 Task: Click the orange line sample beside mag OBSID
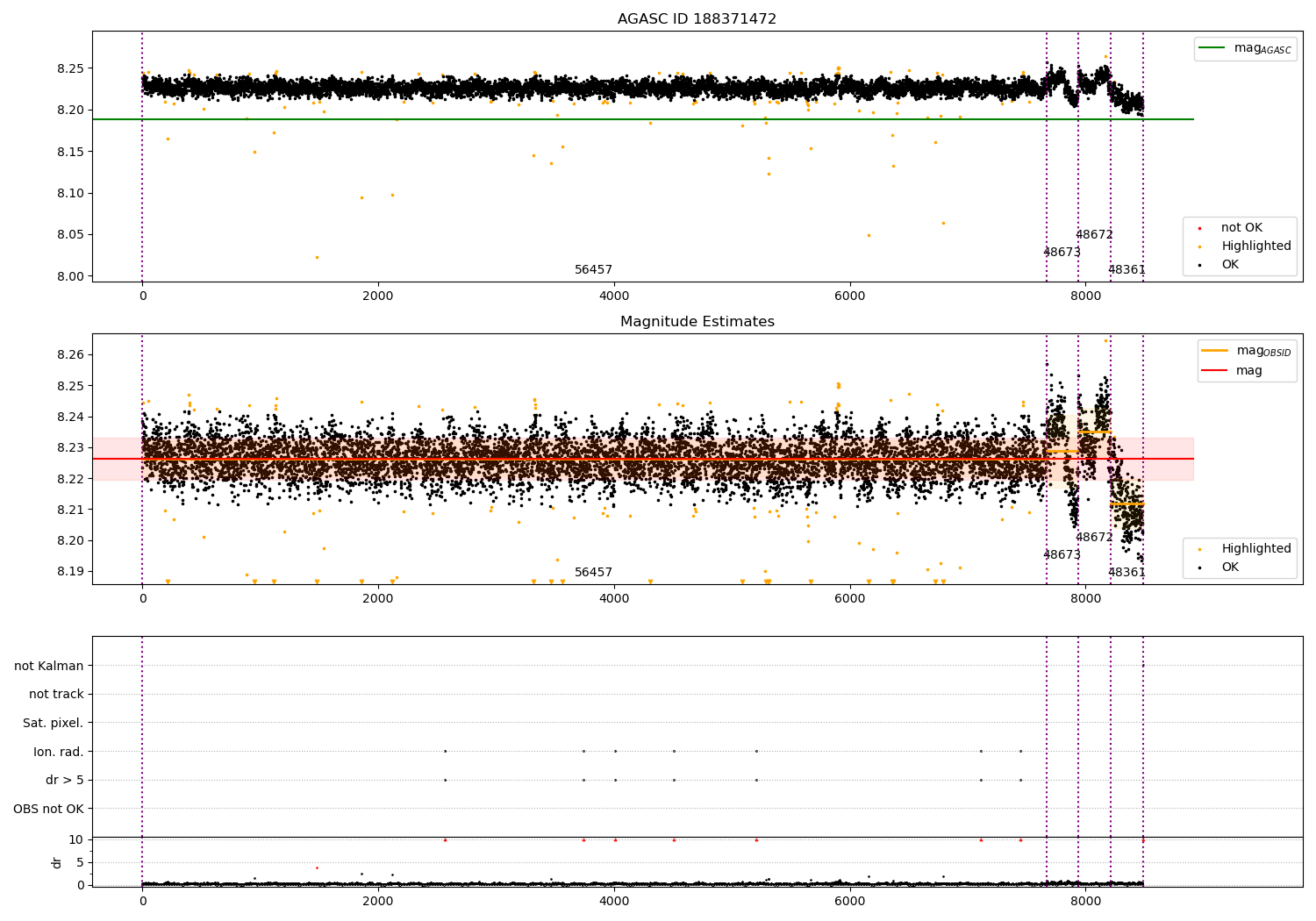pos(1214,351)
